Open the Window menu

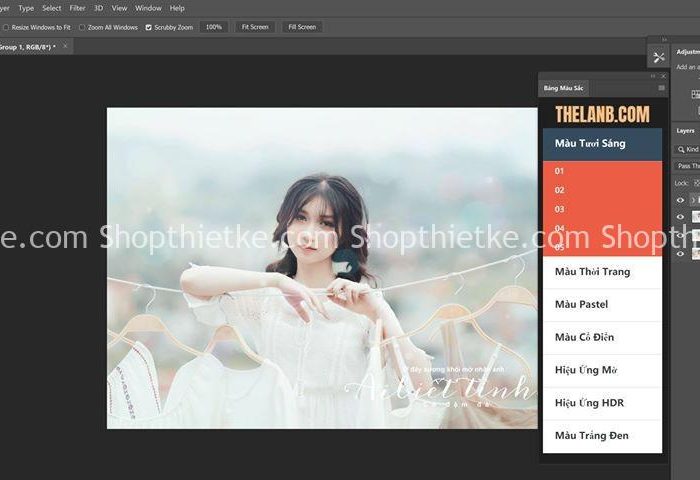pos(148,8)
